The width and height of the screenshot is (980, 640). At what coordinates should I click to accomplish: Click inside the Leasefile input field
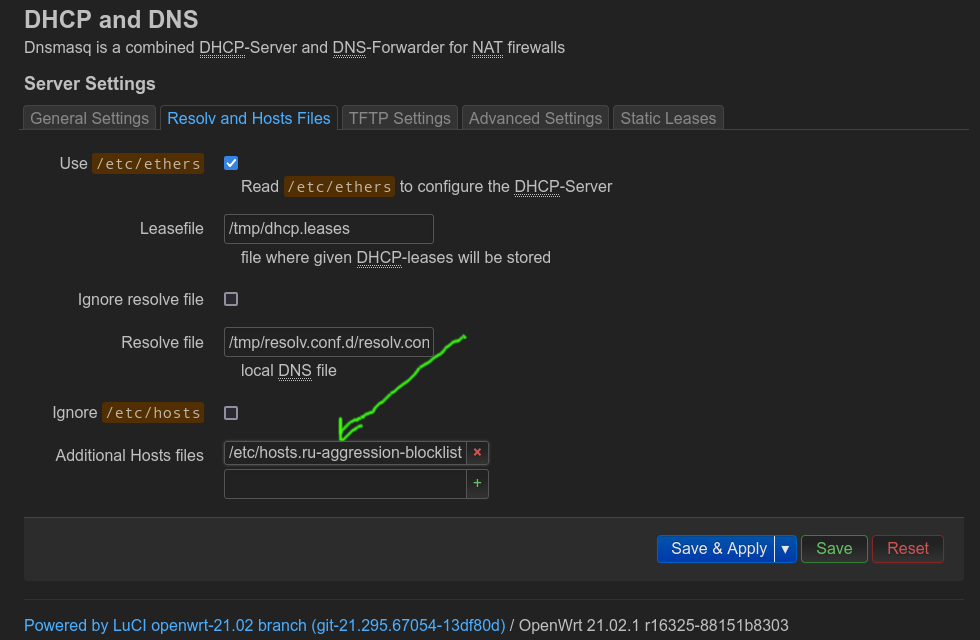click(x=328, y=228)
